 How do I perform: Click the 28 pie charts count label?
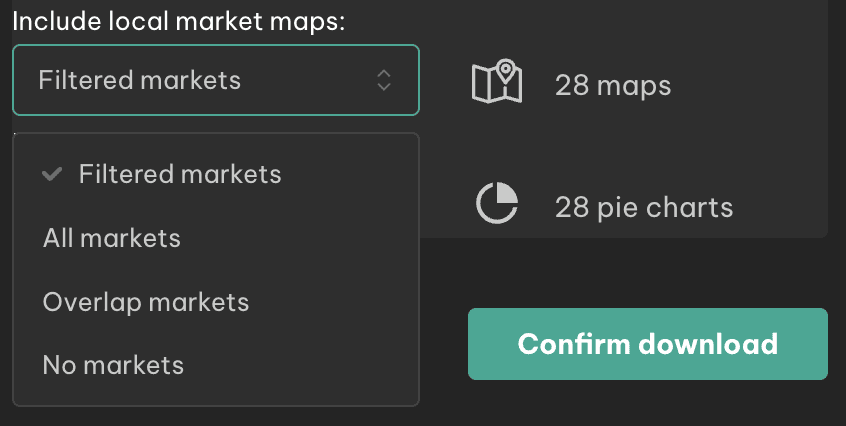(x=644, y=207)
